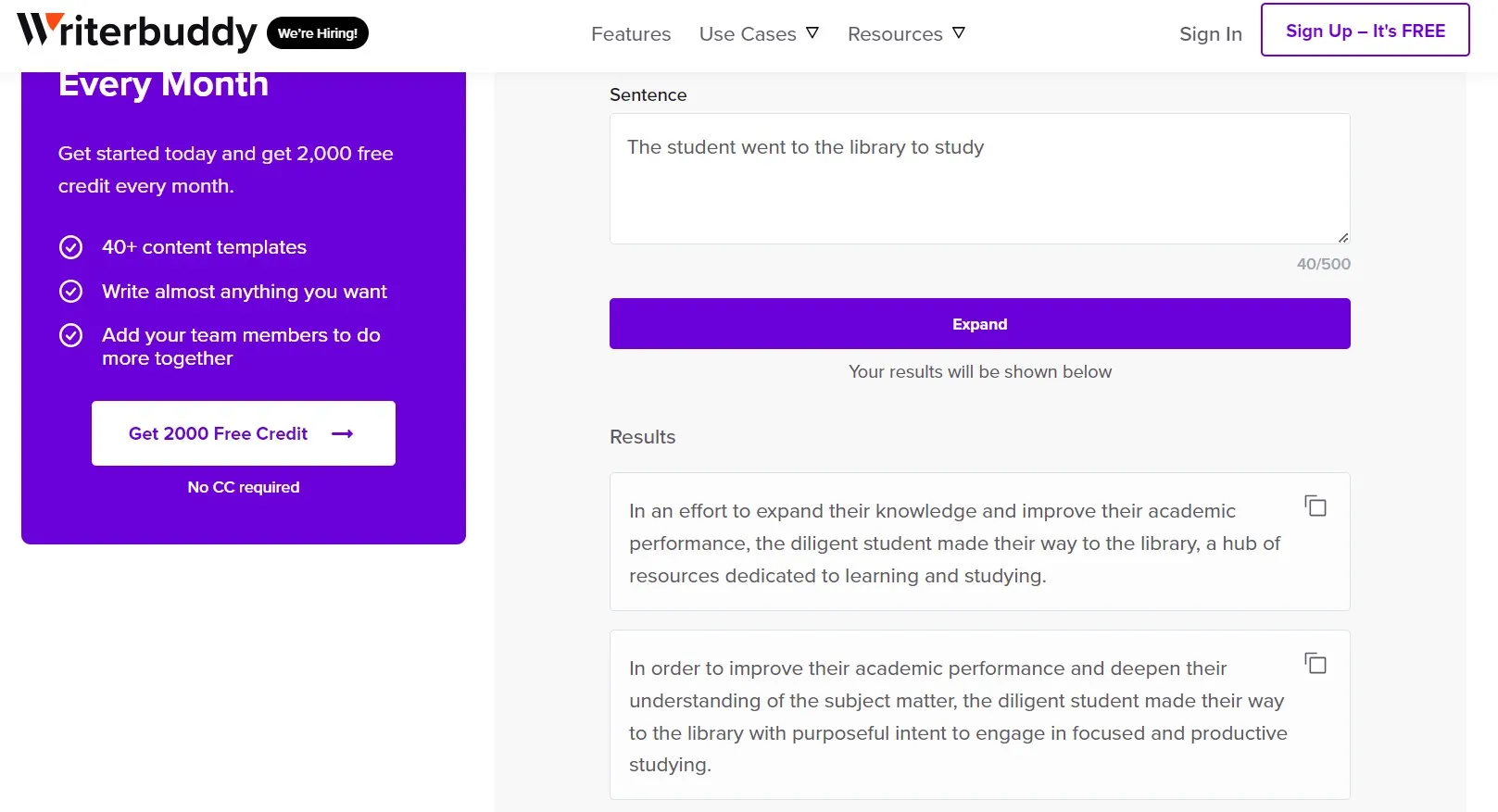Screen dimensions: 1498x812
Task: Click the arrow on Get 2000 Free Credit
Action: (343, 434)
